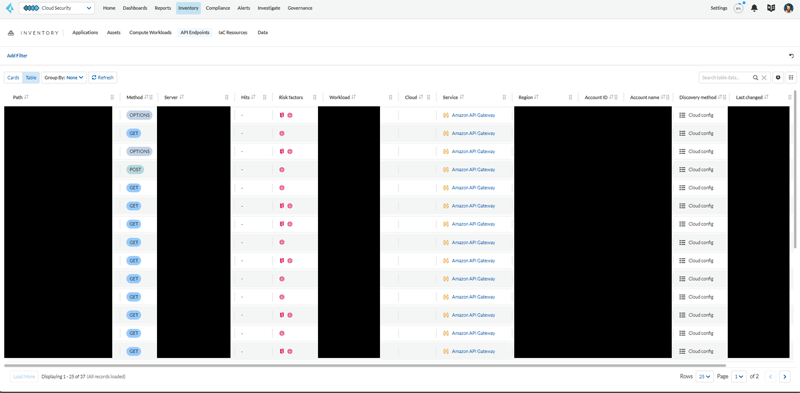Open the documentation book icon
Screen dimensions: 800x393
771,8
